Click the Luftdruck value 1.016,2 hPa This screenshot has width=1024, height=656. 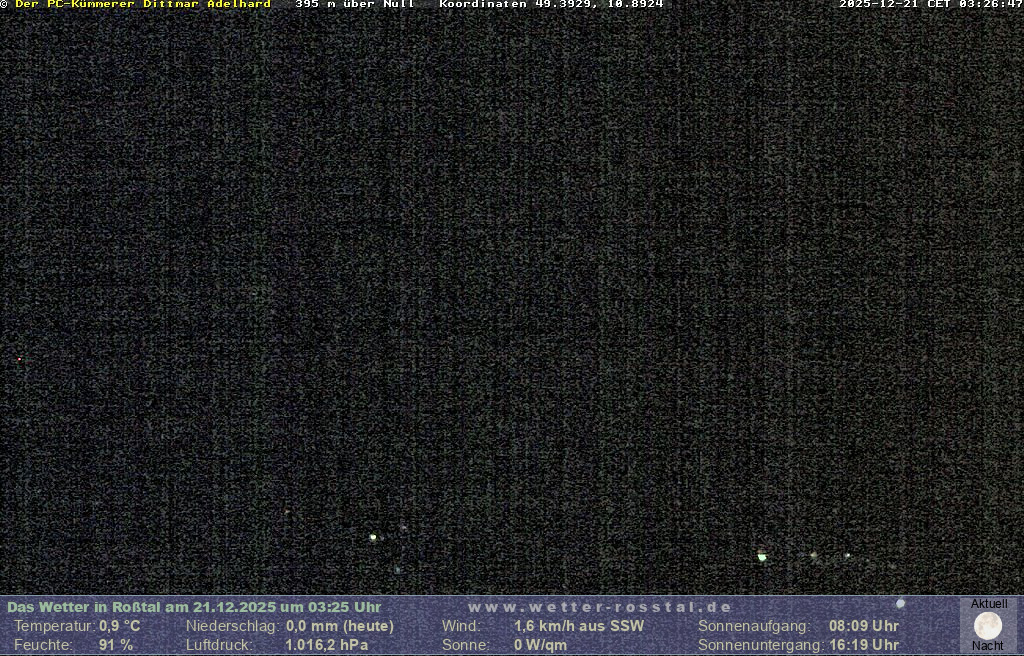click(327, 645)
